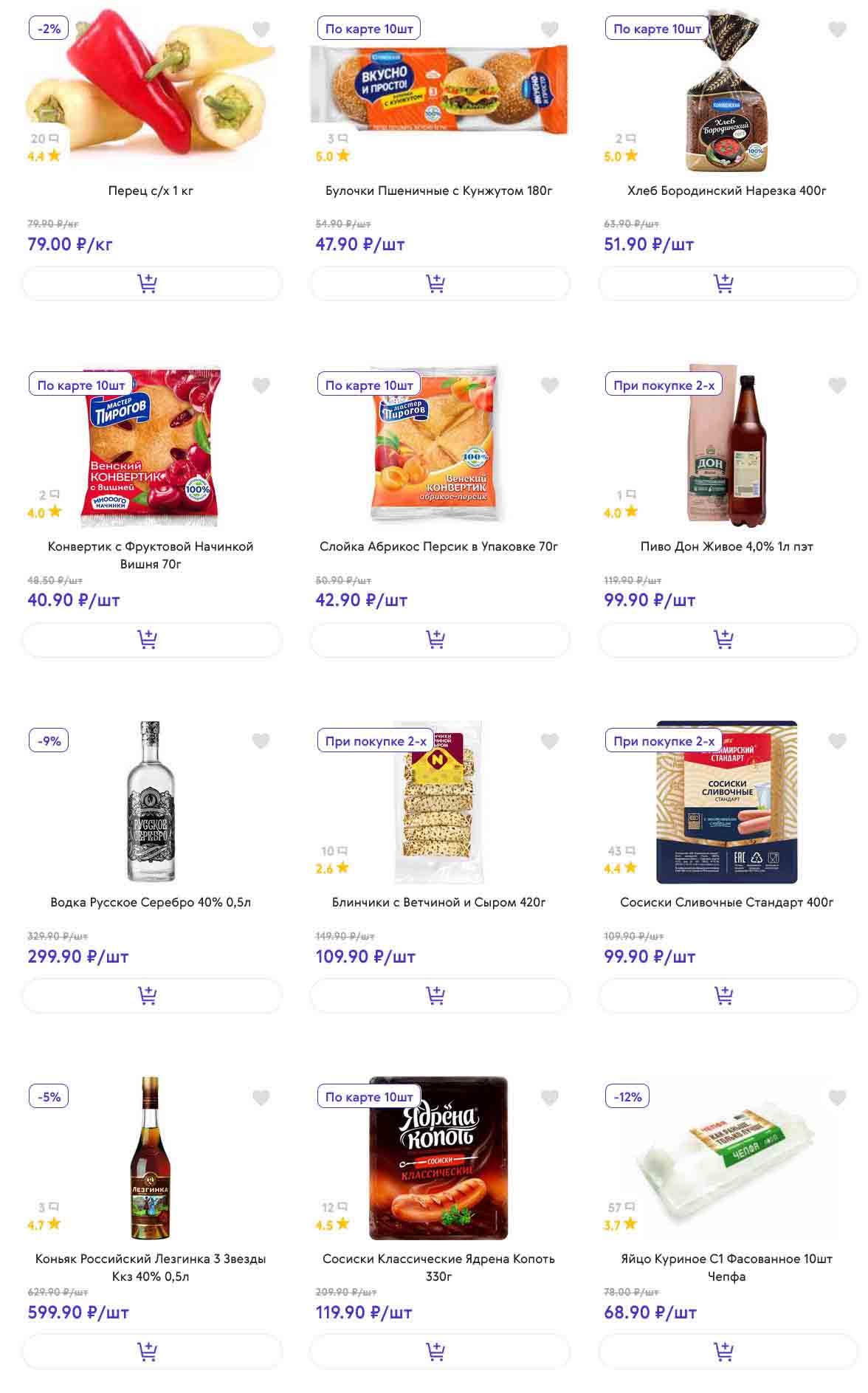Screen dimensions: 868x1393
Task: Open the 57 reviews count for Яйцо Куриное
Action: click(621, 1207)
